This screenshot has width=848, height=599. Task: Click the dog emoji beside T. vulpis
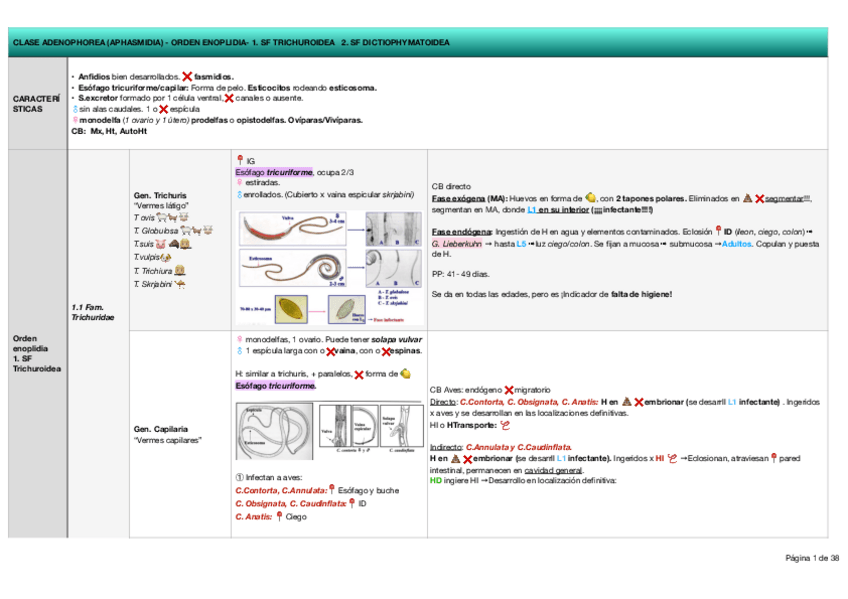165,257
